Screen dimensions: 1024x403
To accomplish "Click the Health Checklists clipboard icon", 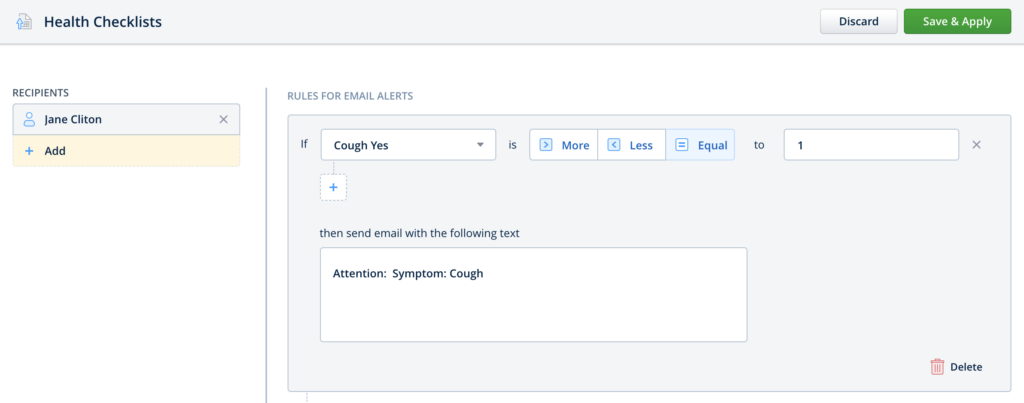I will pyautogui.click(x=25, y=21).
